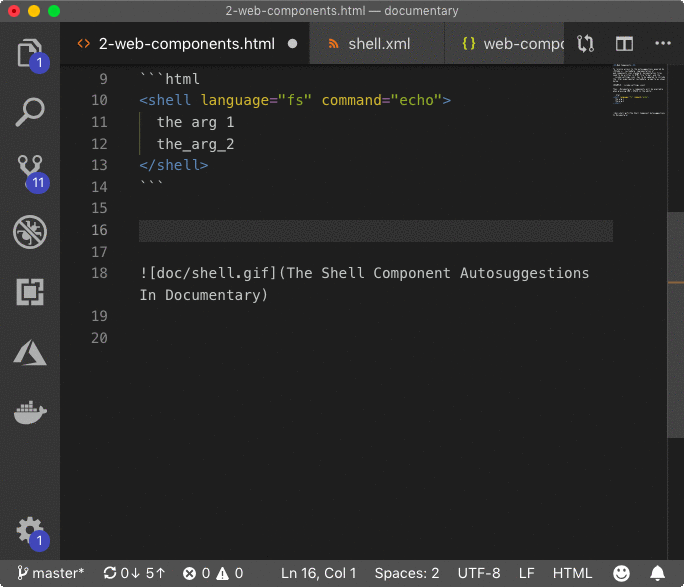Click the command attribute on line 10
684x587 pixels.
(352, 100)
